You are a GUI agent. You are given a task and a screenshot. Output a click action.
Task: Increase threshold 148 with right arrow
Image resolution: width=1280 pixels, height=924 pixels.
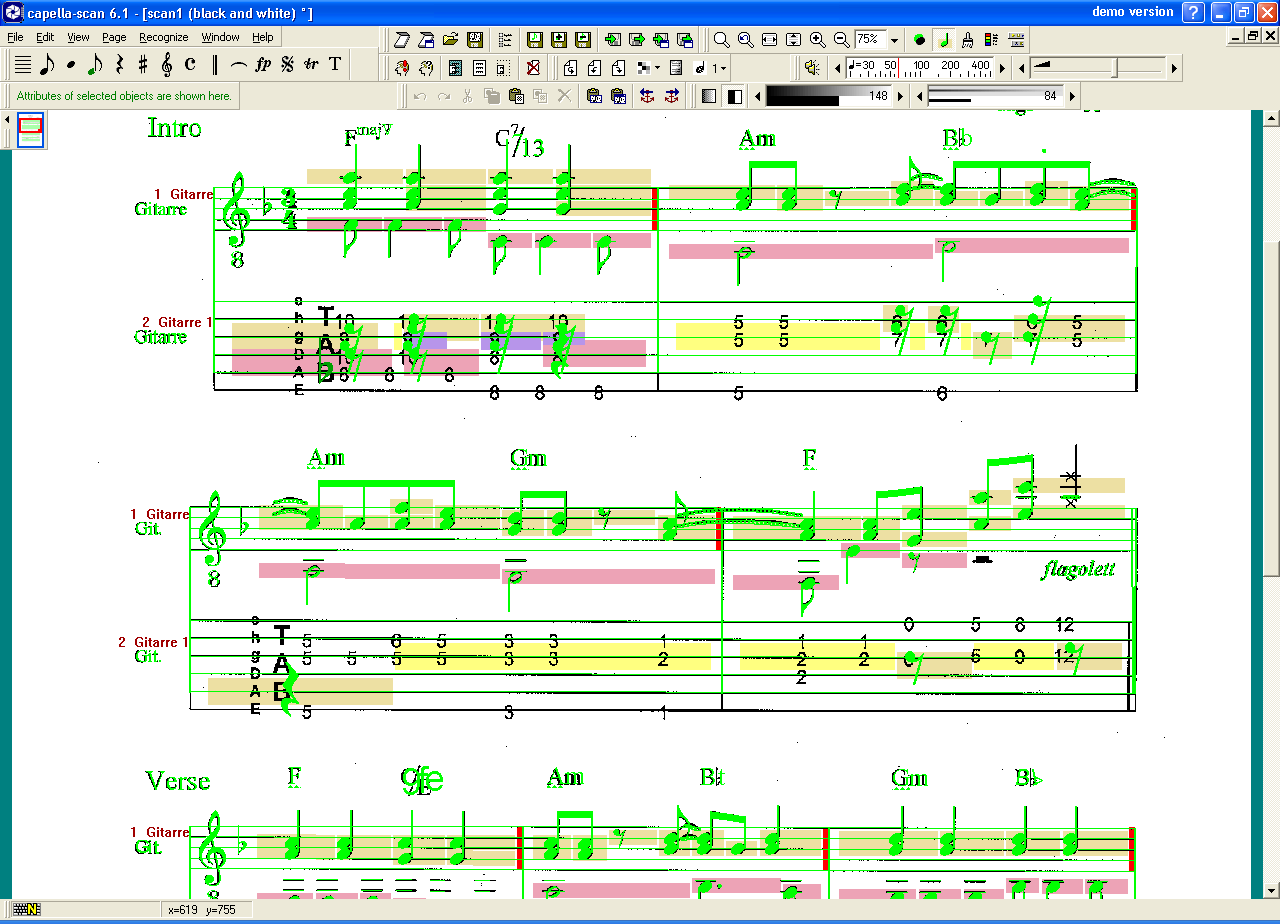901,96
